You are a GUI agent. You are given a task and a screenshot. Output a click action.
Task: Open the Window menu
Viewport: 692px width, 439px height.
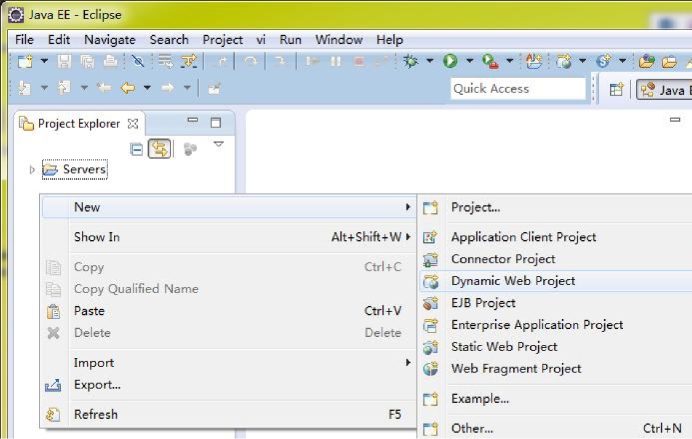pos(339,40)
